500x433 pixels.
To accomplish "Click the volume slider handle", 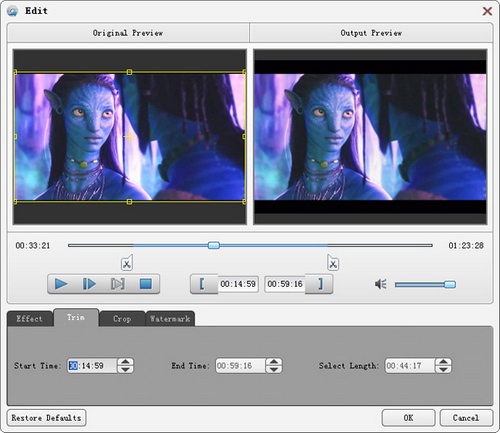I will [450, 284].
